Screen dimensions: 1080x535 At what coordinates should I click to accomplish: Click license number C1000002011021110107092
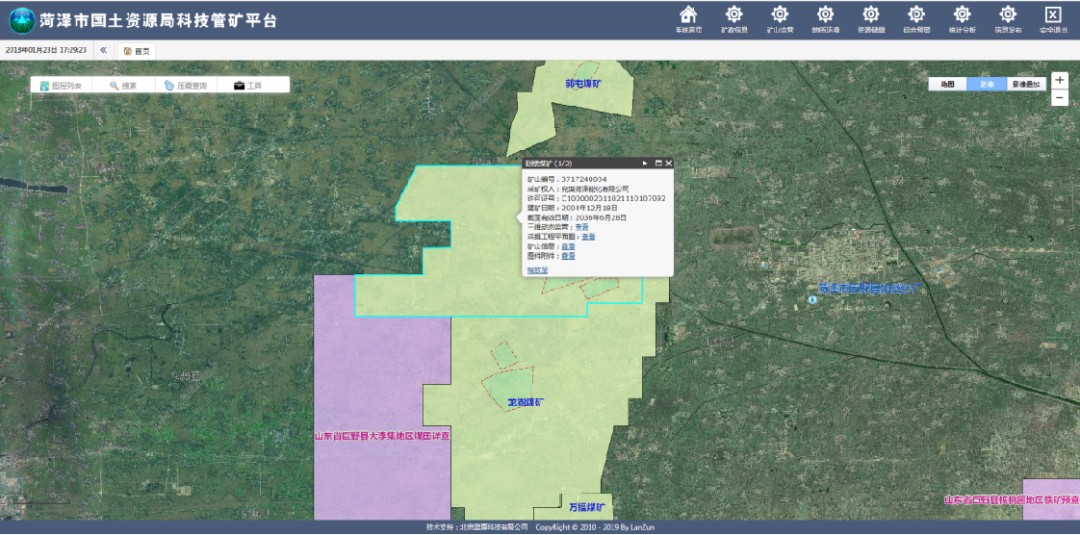(x=614, y=198)
